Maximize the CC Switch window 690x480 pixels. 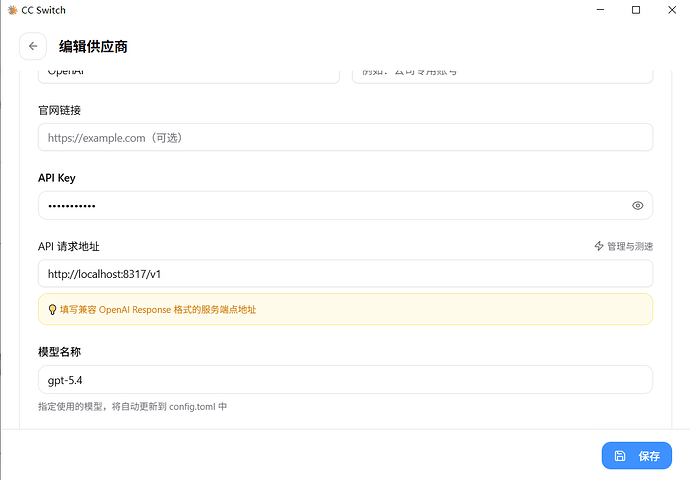point(636,10)
